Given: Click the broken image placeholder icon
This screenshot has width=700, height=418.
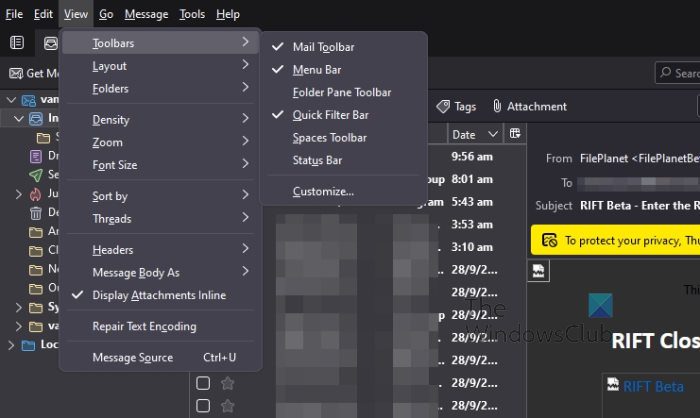Looking at the screenshot, I should (538, 271).
